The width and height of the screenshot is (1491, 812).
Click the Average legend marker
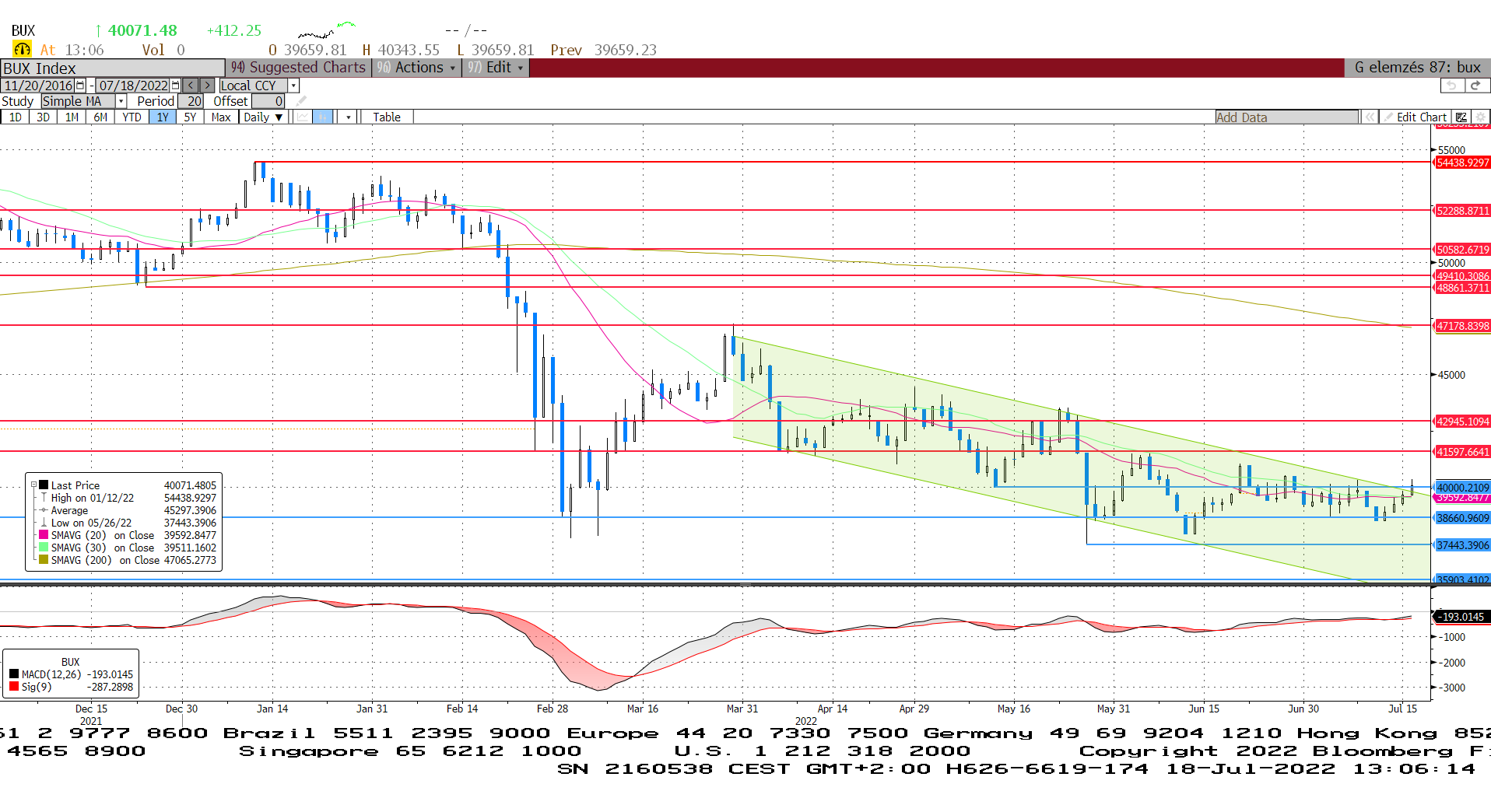[44, 510]
